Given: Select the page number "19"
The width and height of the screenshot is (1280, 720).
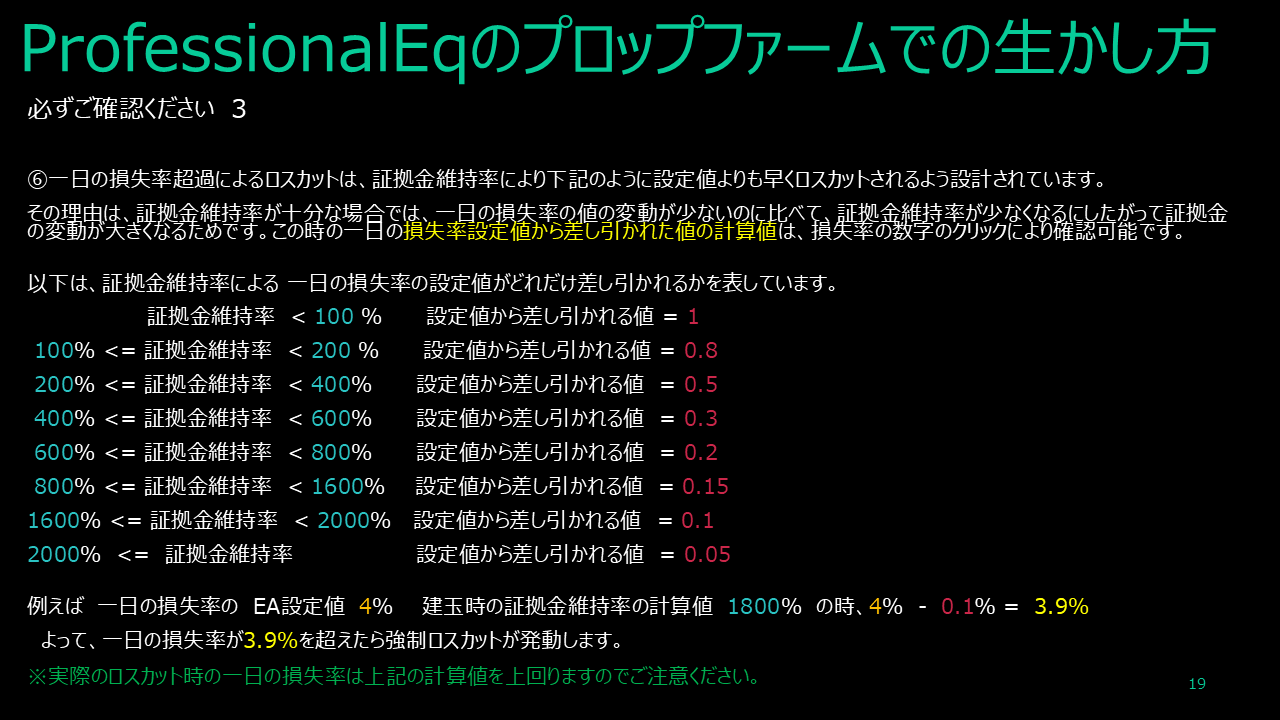Looking at the screenshot, I should tap(1197, 684).
